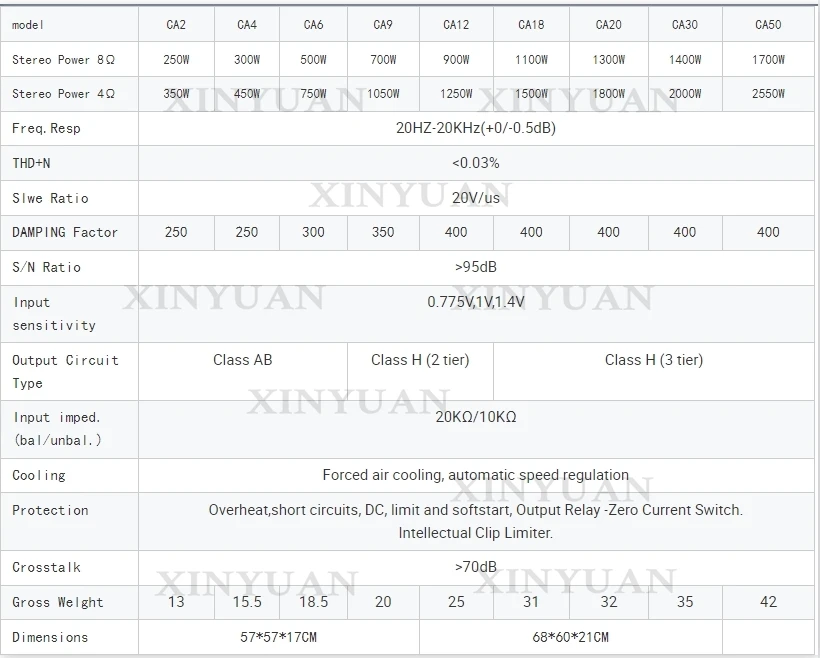The height and width of the screenshot is (658, 820).
Task: Click the 'Input imped. (bal/unbal.)' label
Action: click(57, 429)
